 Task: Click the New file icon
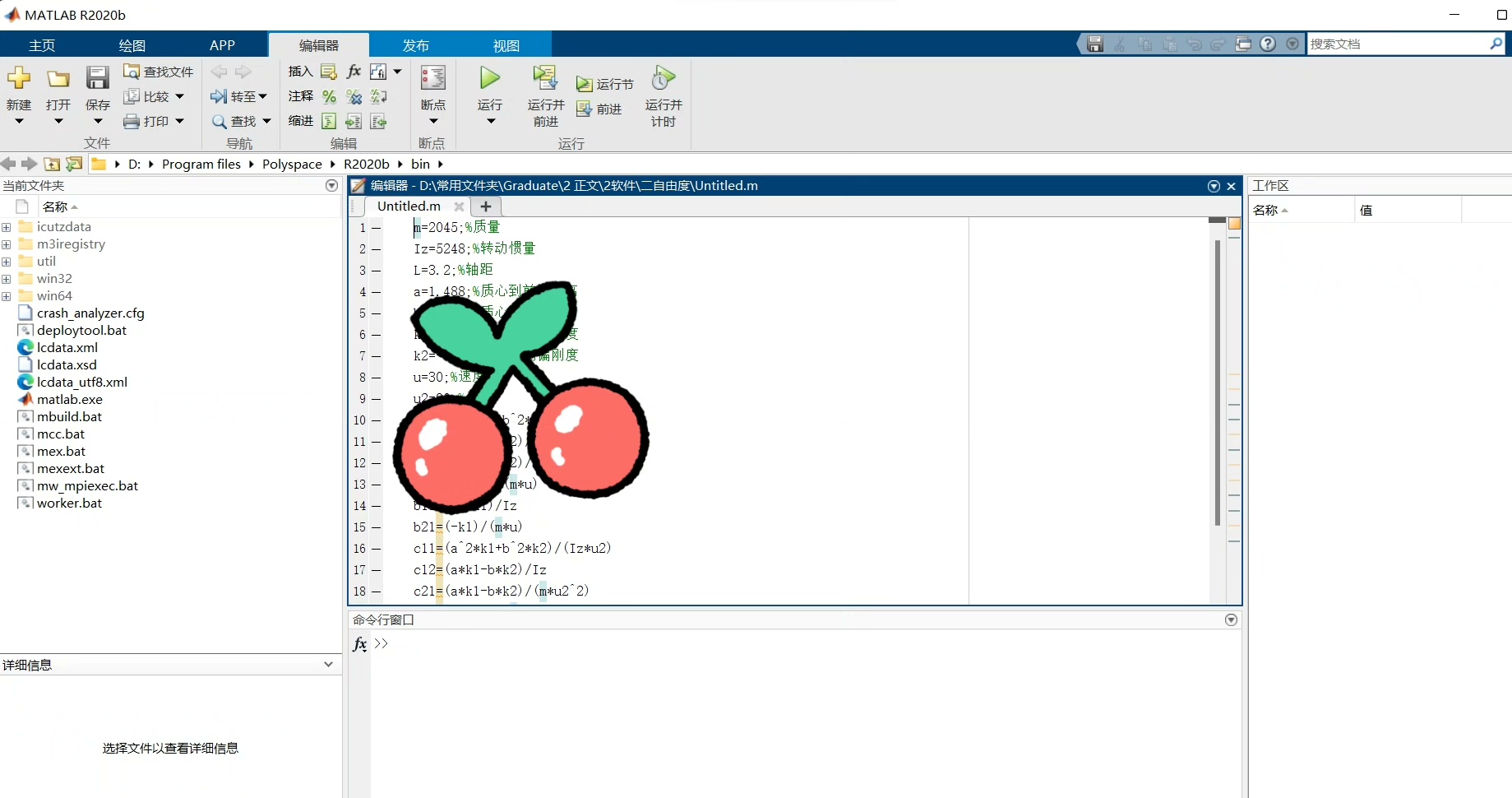(x=19, y=78)
